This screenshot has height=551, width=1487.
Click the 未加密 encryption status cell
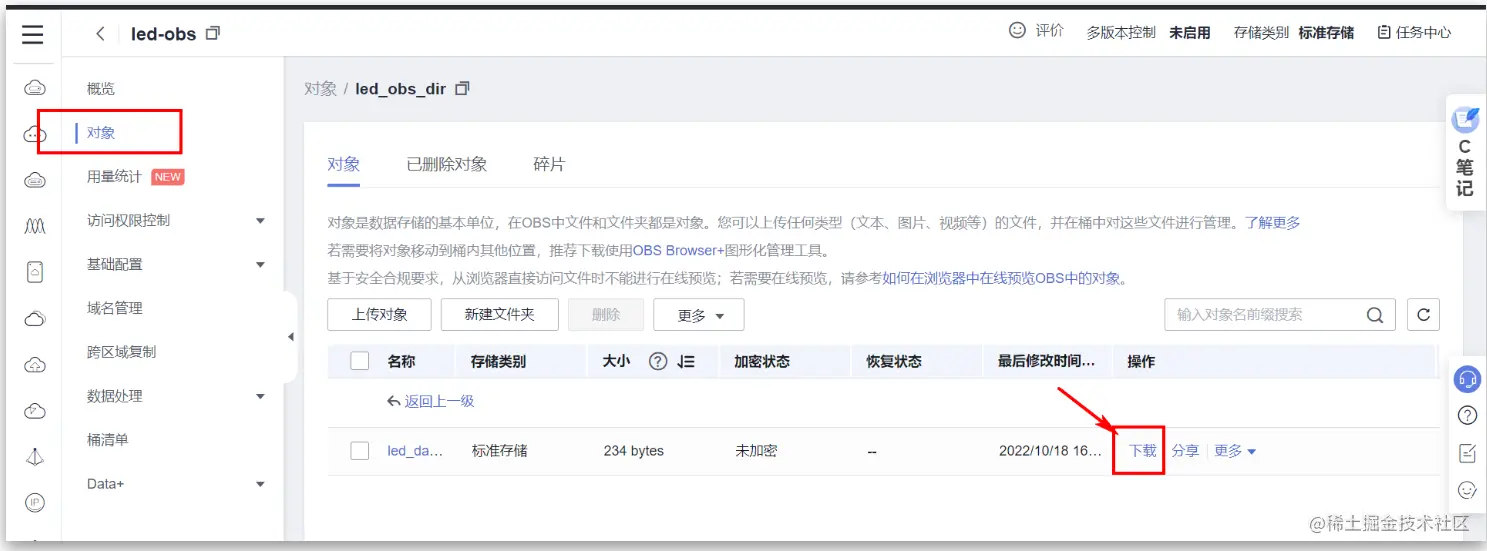coord(756,451)
